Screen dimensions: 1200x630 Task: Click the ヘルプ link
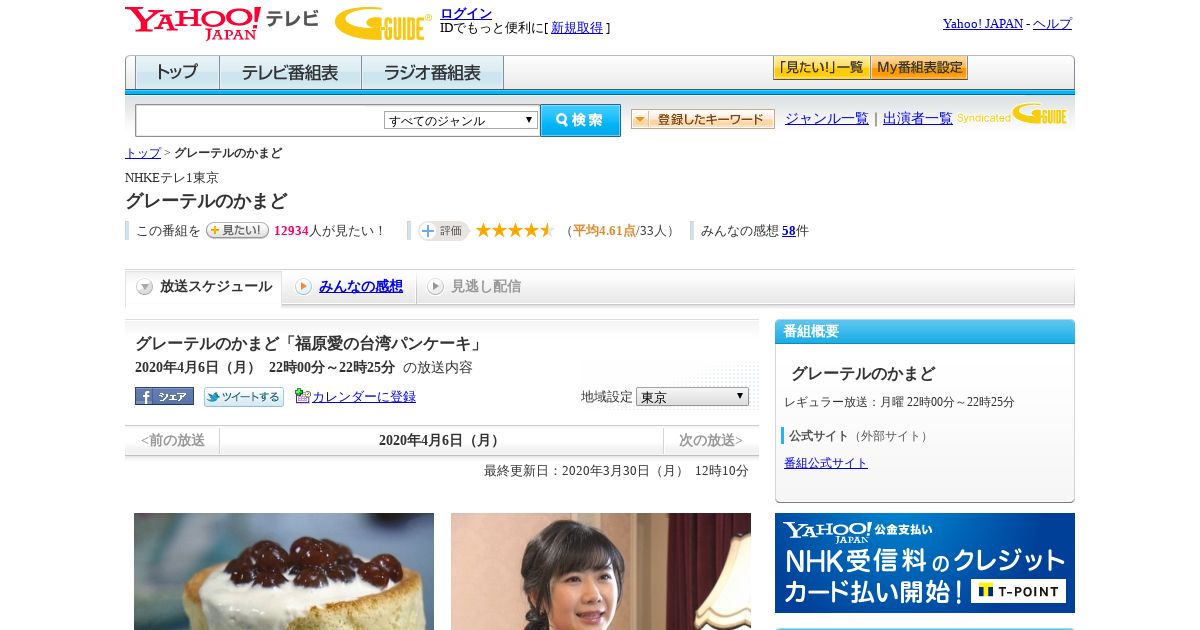1052,23
